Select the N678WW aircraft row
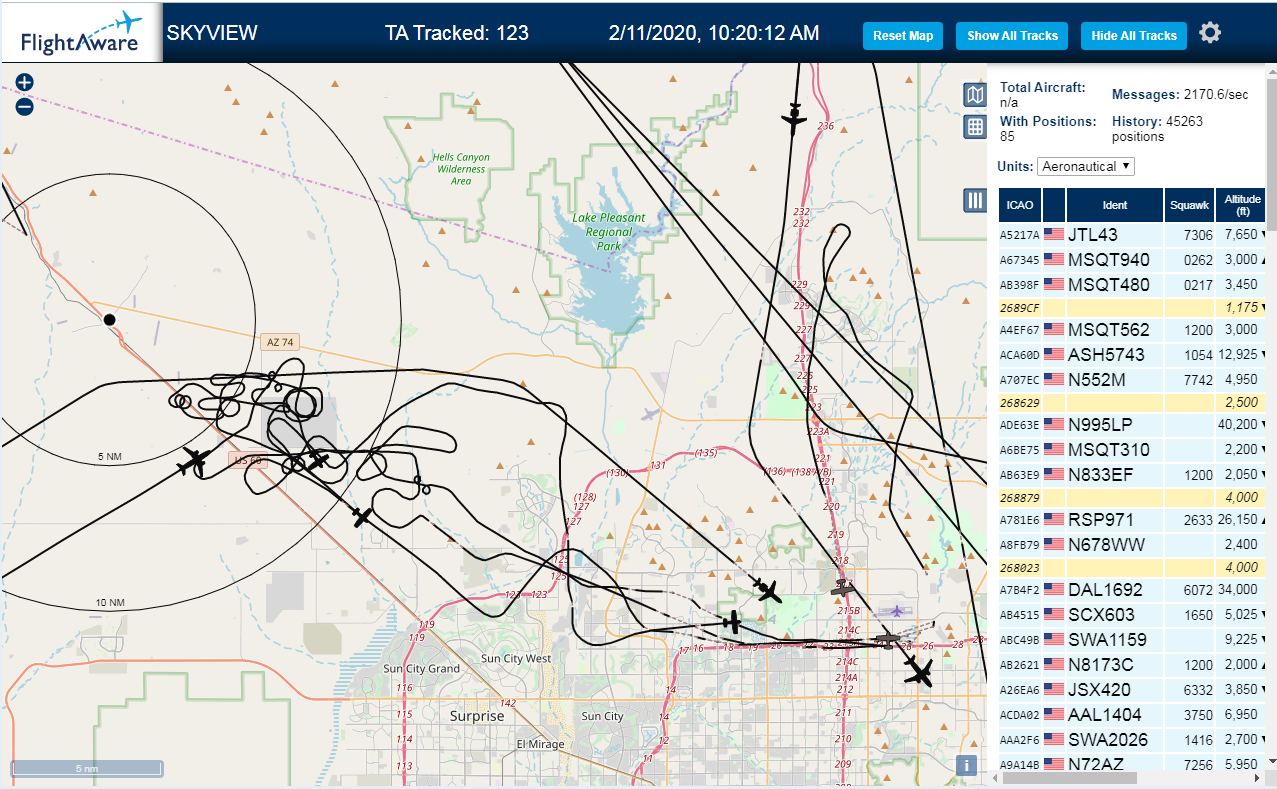This screenshot has width=1277, height=789. (x=1132, y=544)
